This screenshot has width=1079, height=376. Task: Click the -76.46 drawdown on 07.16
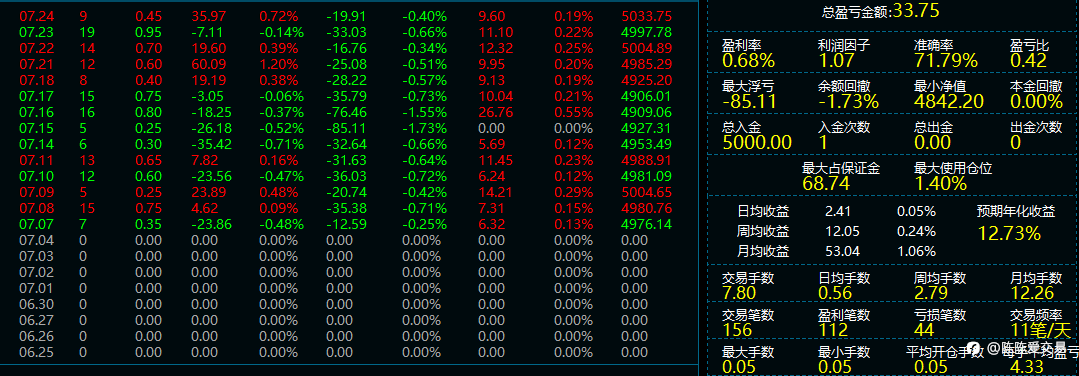click(x=347, y=112)
